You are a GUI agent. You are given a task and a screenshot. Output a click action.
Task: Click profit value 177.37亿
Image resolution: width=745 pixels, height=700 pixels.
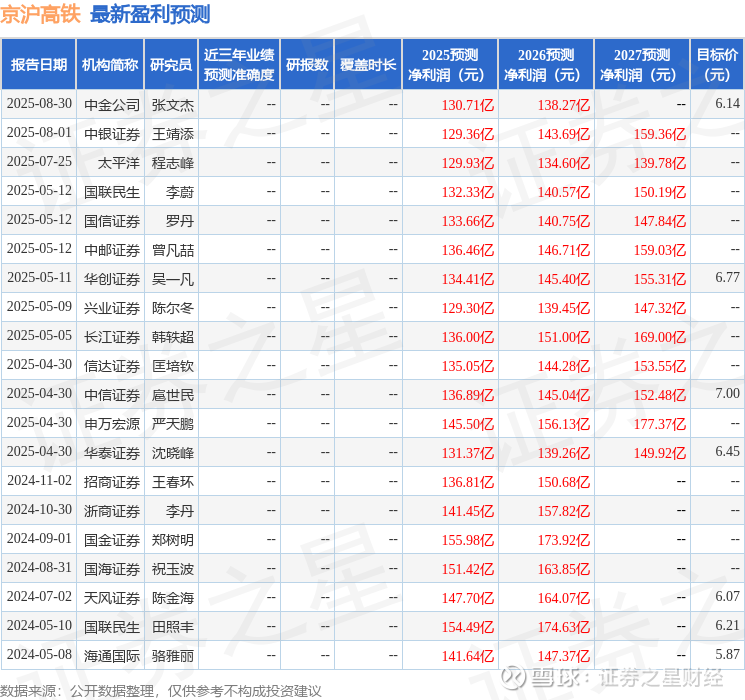click(x=659, y=424)
